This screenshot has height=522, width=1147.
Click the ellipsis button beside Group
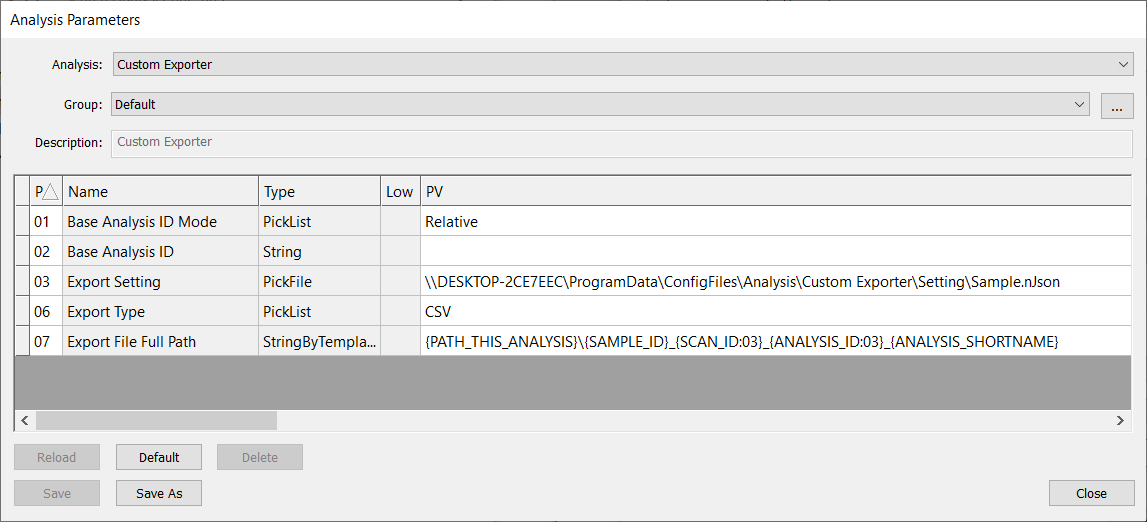[1117, 105]
